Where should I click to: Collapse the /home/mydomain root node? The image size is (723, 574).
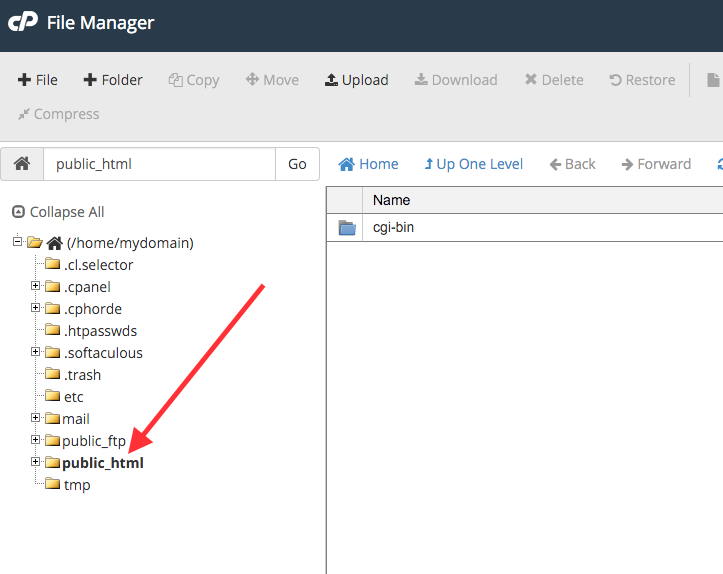point(18,242)
